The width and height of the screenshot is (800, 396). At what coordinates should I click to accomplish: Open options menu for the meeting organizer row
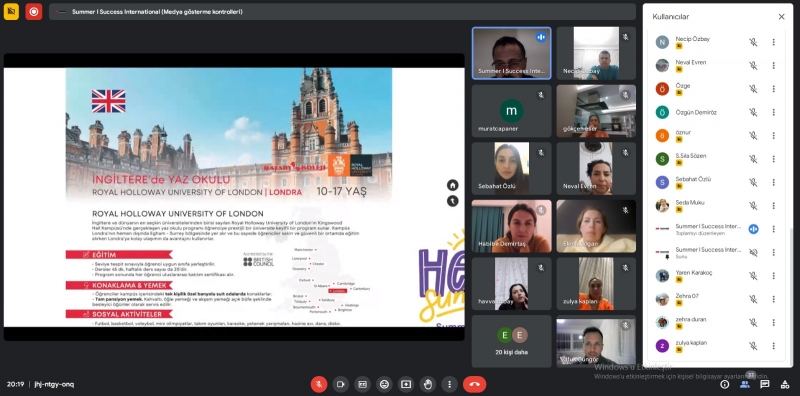tap(773, 229)
